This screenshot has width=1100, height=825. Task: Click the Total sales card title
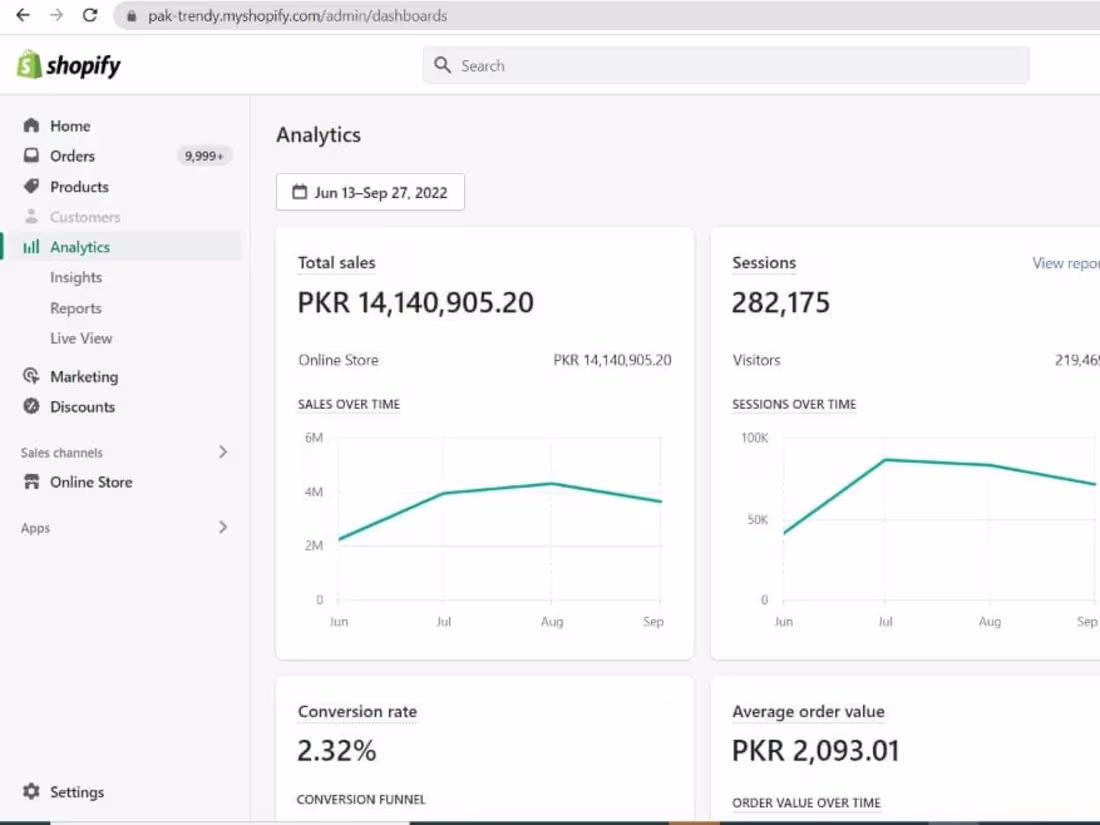(337, 262)
